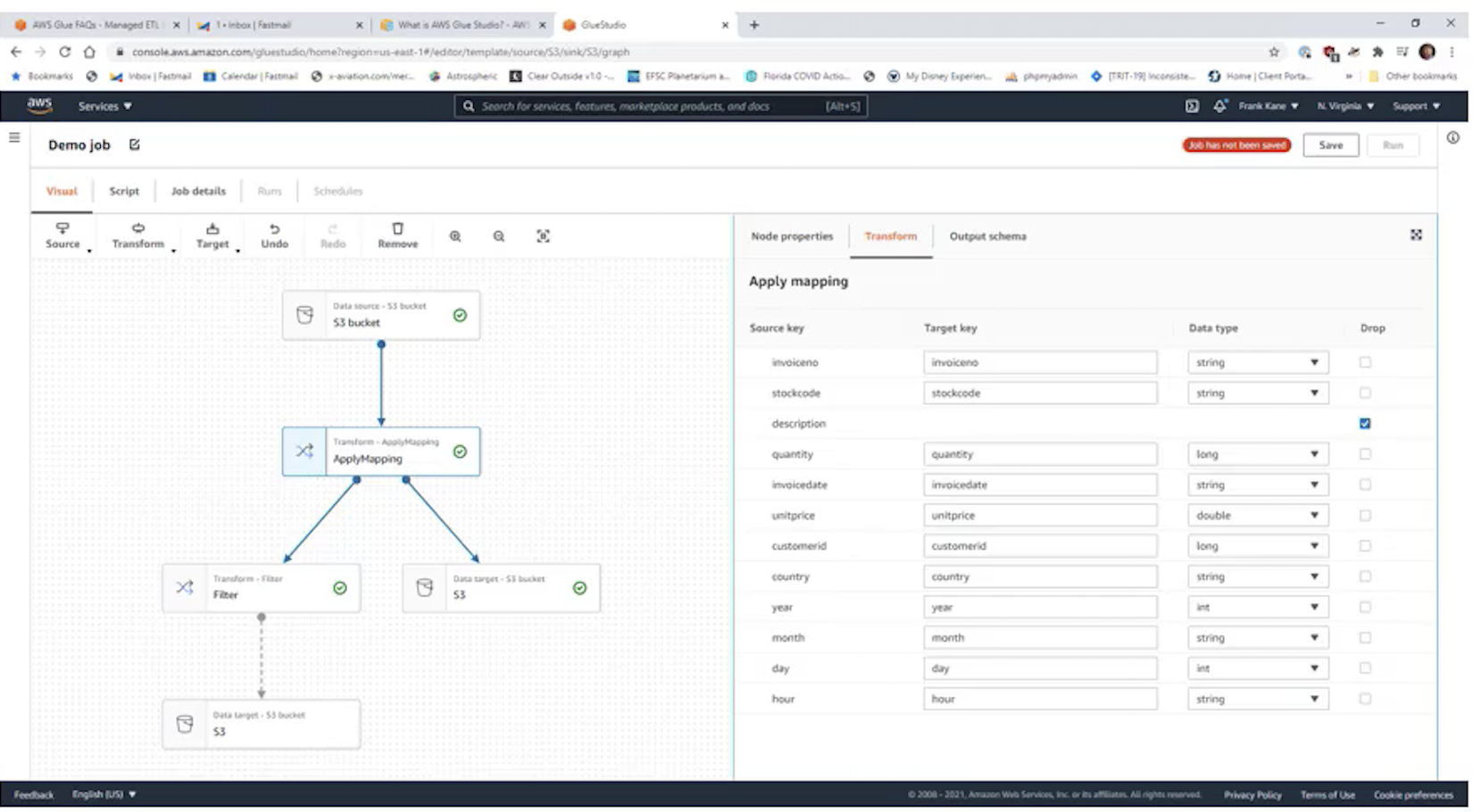Image resolution: width=1473 pixels, height=812 pixels.
Task: Expand the properties panel to fullscreen
Action: click(1416, 235)
